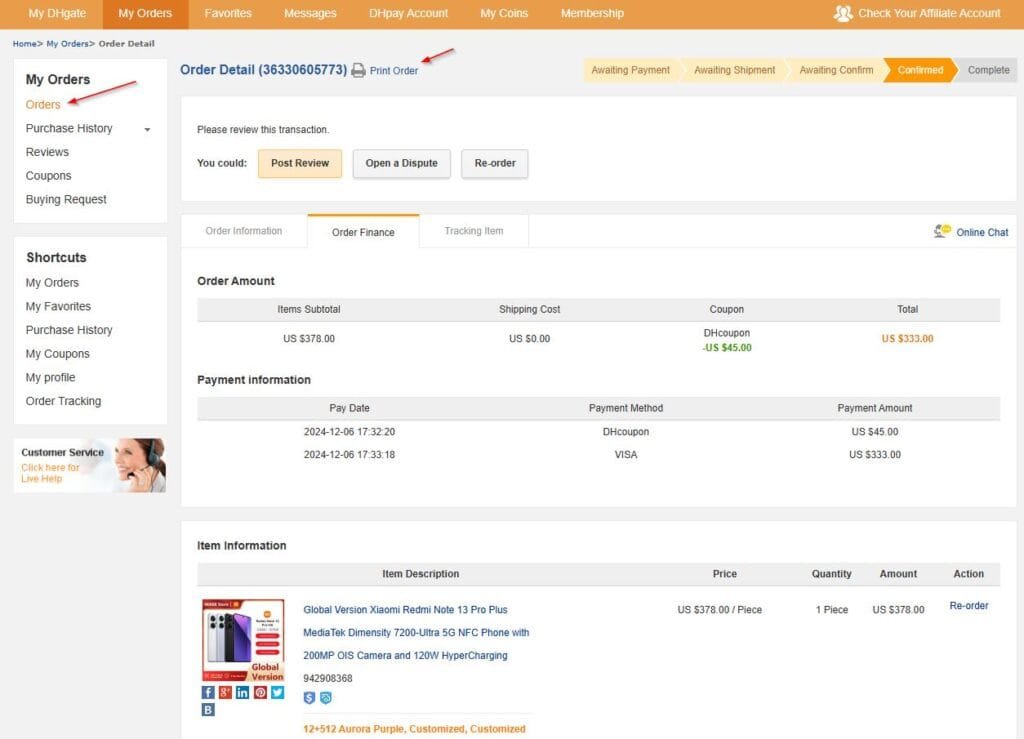This screenshot has height=739, width=1024.
Task: Open Messages from the top bar
Action: tap(310, 13)
